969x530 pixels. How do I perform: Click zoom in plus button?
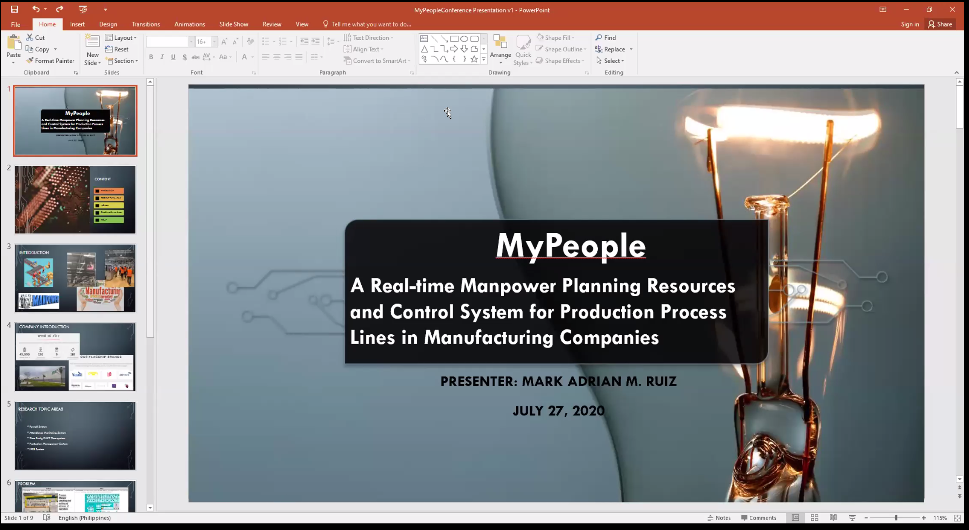point(924,518)
